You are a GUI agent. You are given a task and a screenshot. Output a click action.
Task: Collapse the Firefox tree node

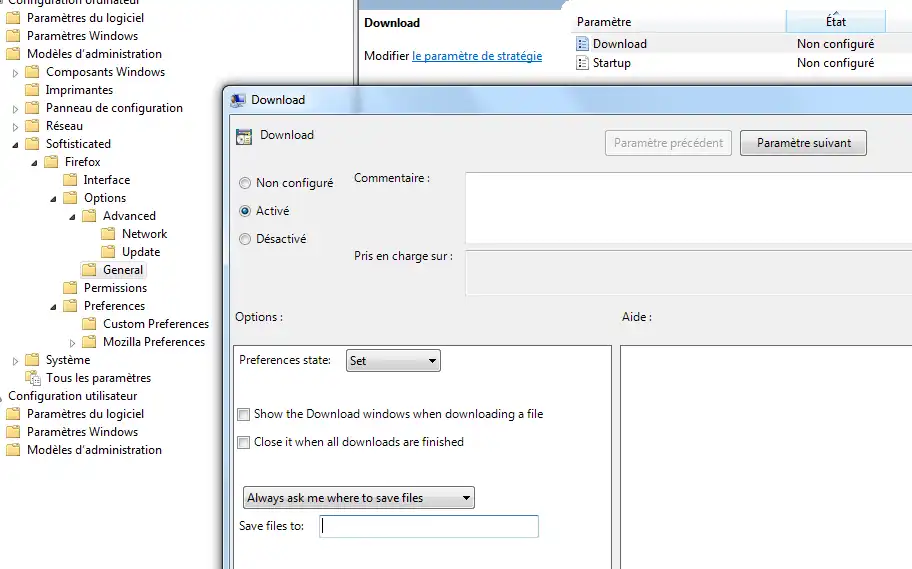34,163
